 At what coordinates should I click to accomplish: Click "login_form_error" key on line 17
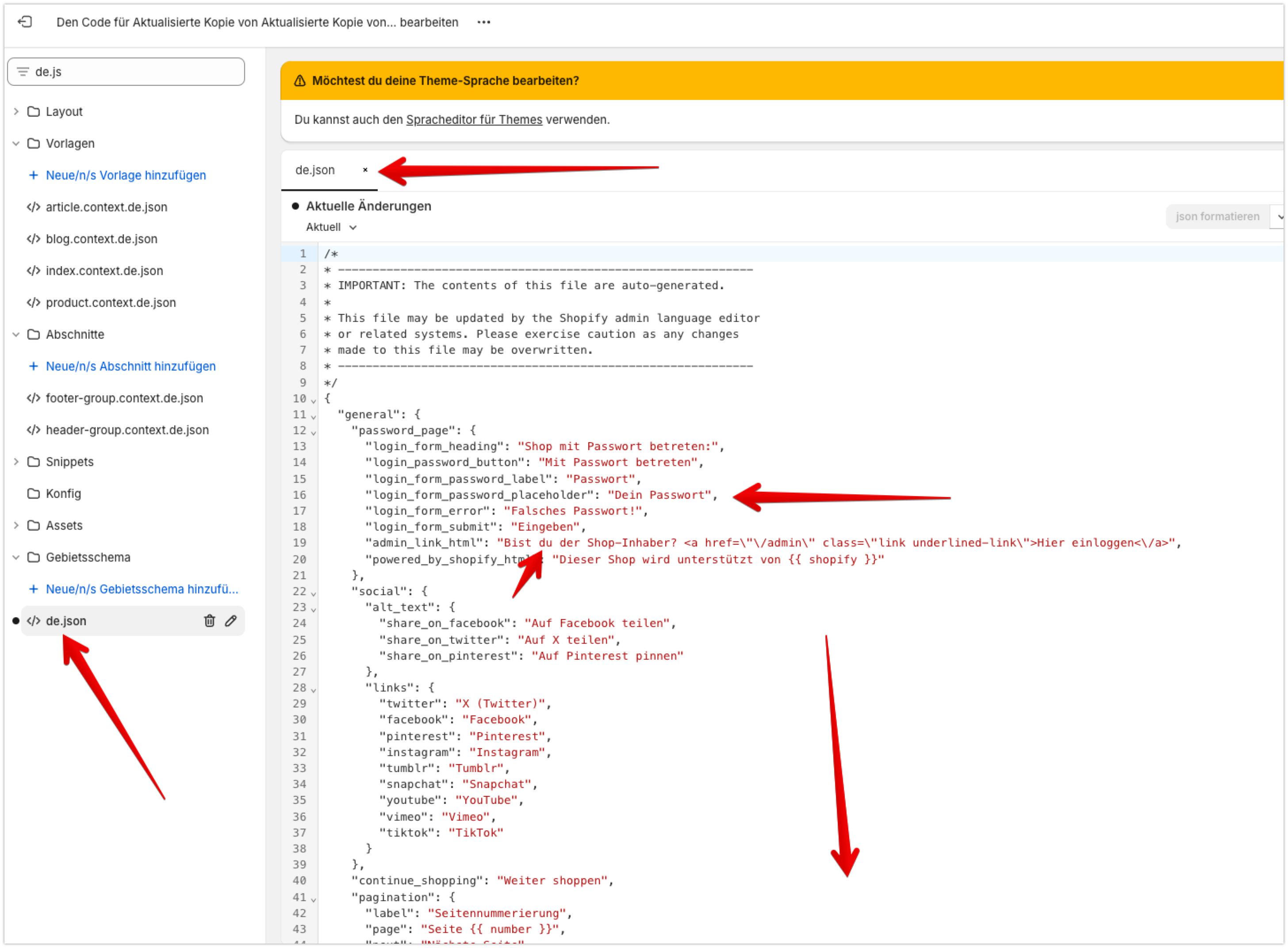pyautogui.click(x=428, y=511)
